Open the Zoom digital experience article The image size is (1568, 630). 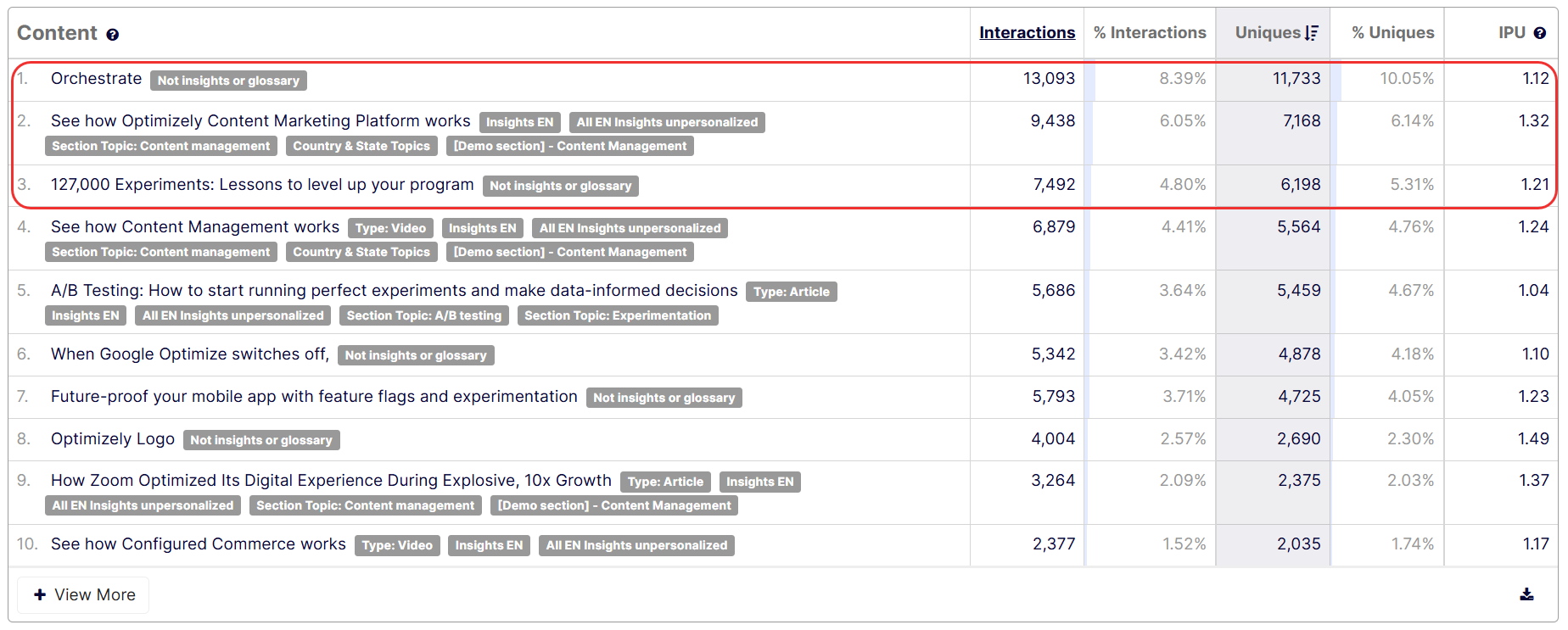pos(330,481)
